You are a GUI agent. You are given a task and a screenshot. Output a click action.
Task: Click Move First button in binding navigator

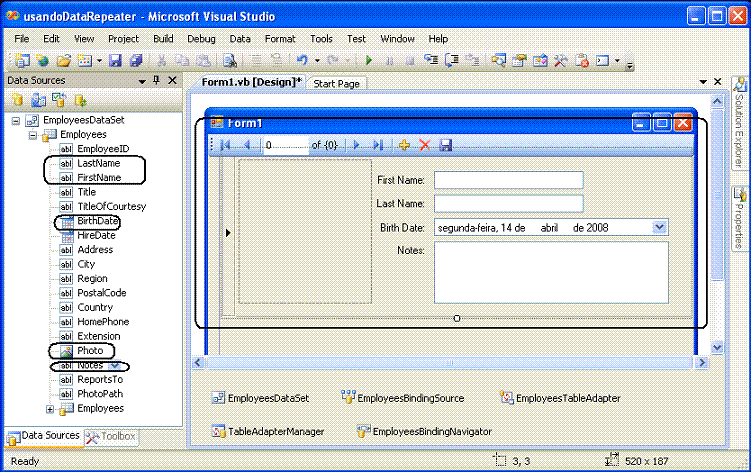point(226,145)
